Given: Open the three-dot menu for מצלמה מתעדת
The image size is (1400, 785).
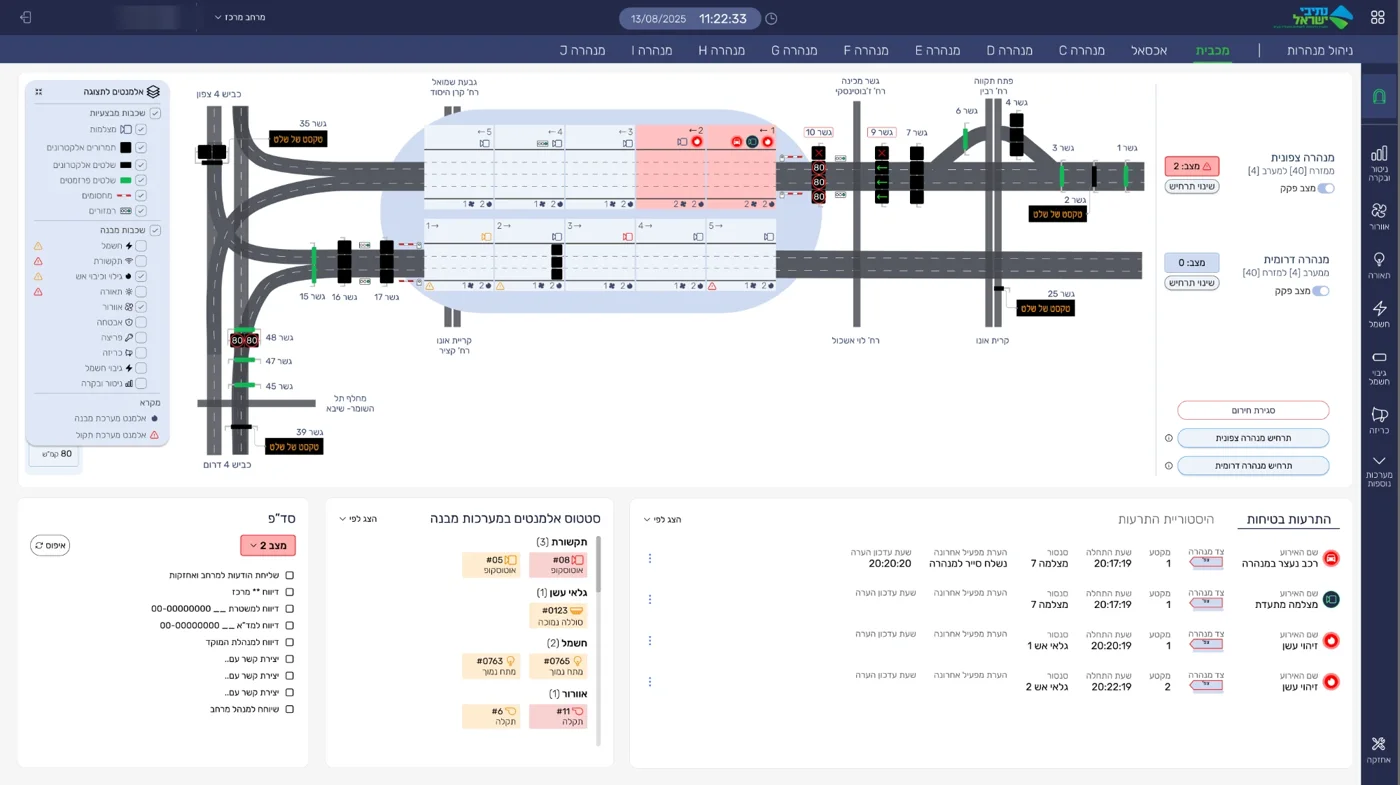Looking at the screenshot, I should (650, 600).
